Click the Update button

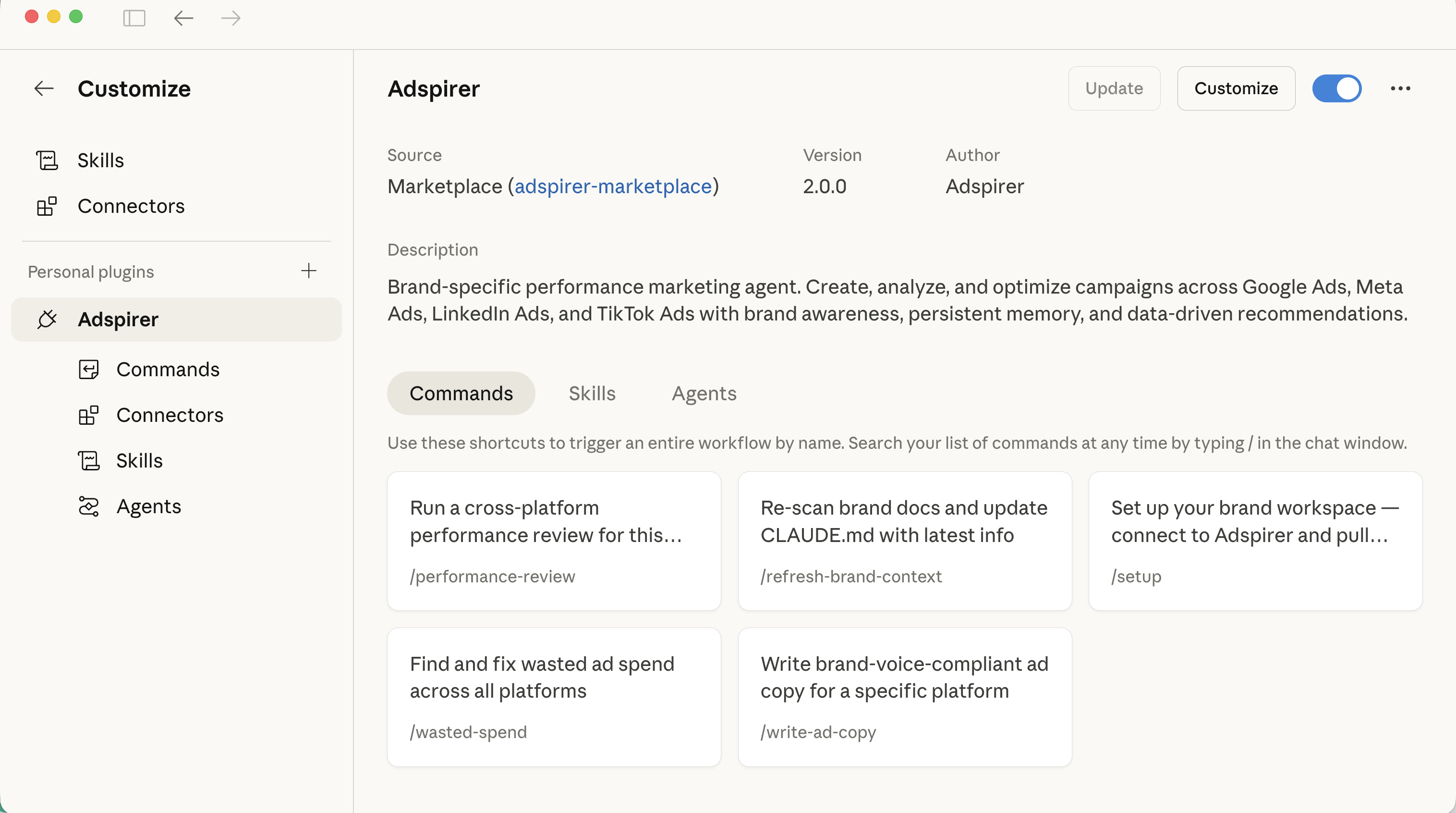pyautogui.click(x=1114, y=88)
